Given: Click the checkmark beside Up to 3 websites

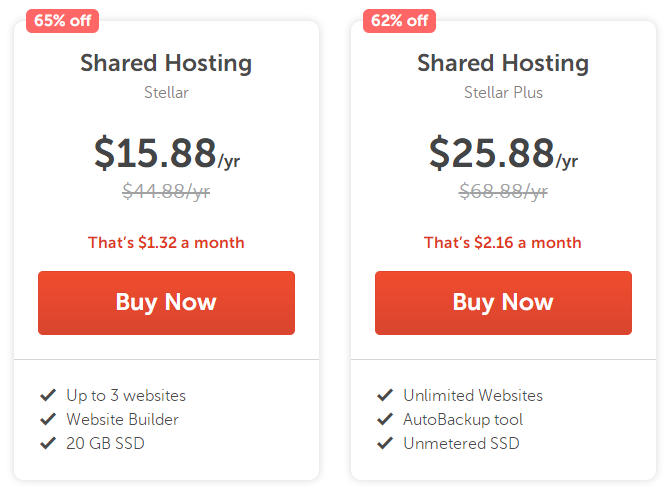Looking at the screenshot, I should pos(47,395).
